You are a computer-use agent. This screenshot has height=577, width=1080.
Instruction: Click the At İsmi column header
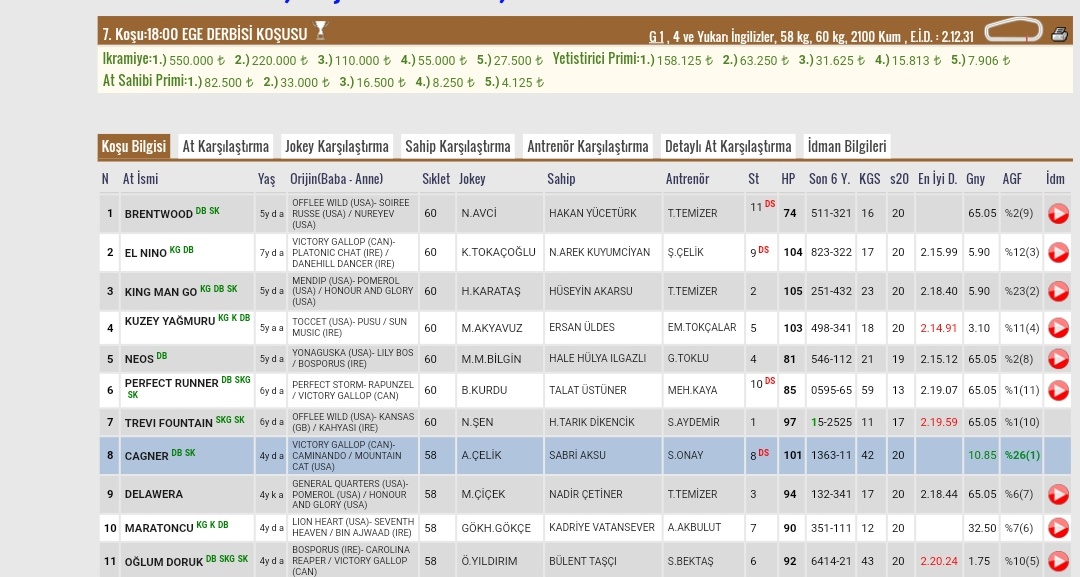coord(141,178)
